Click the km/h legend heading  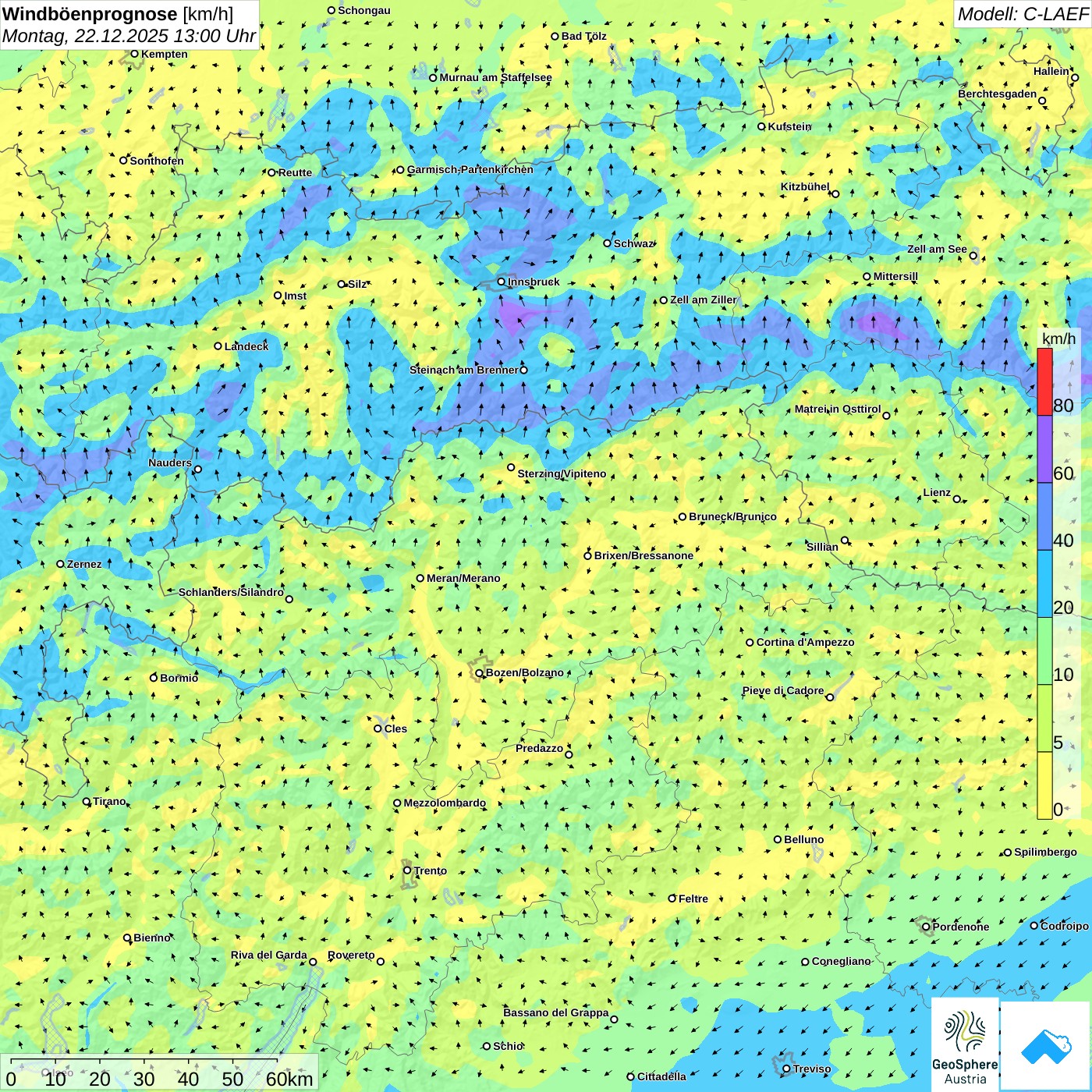[x=1058, y=339]
